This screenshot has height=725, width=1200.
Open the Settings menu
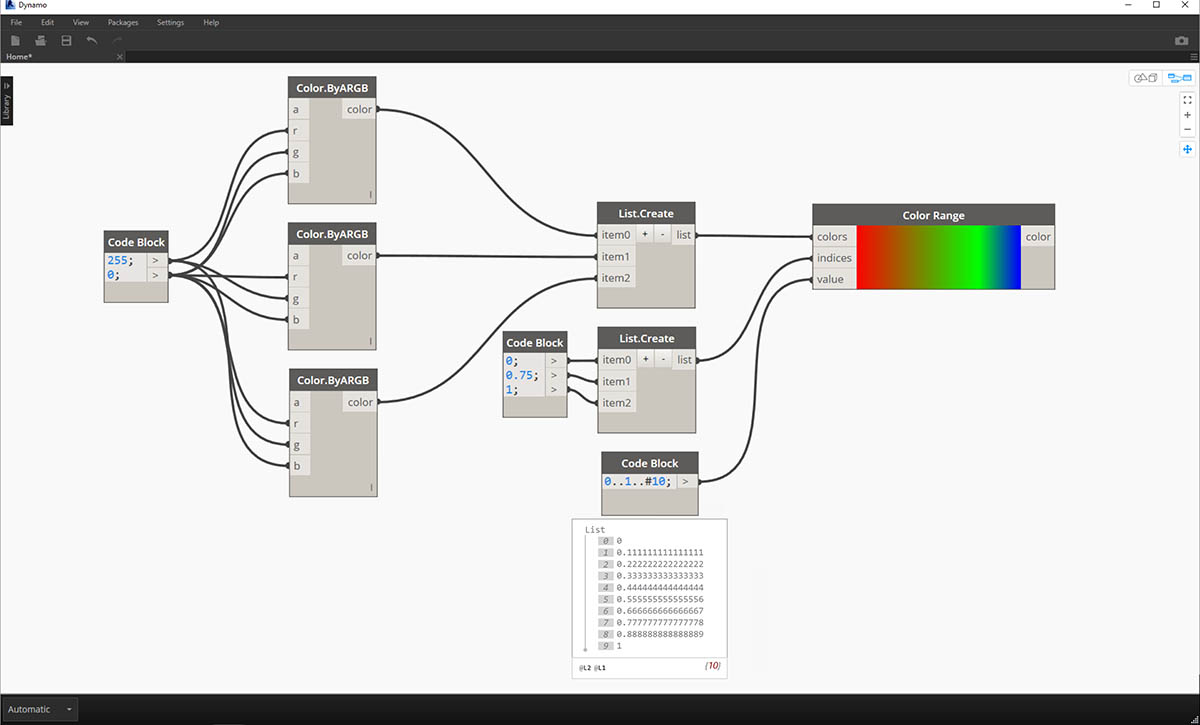pyautogui.click(x=170, y=22)
